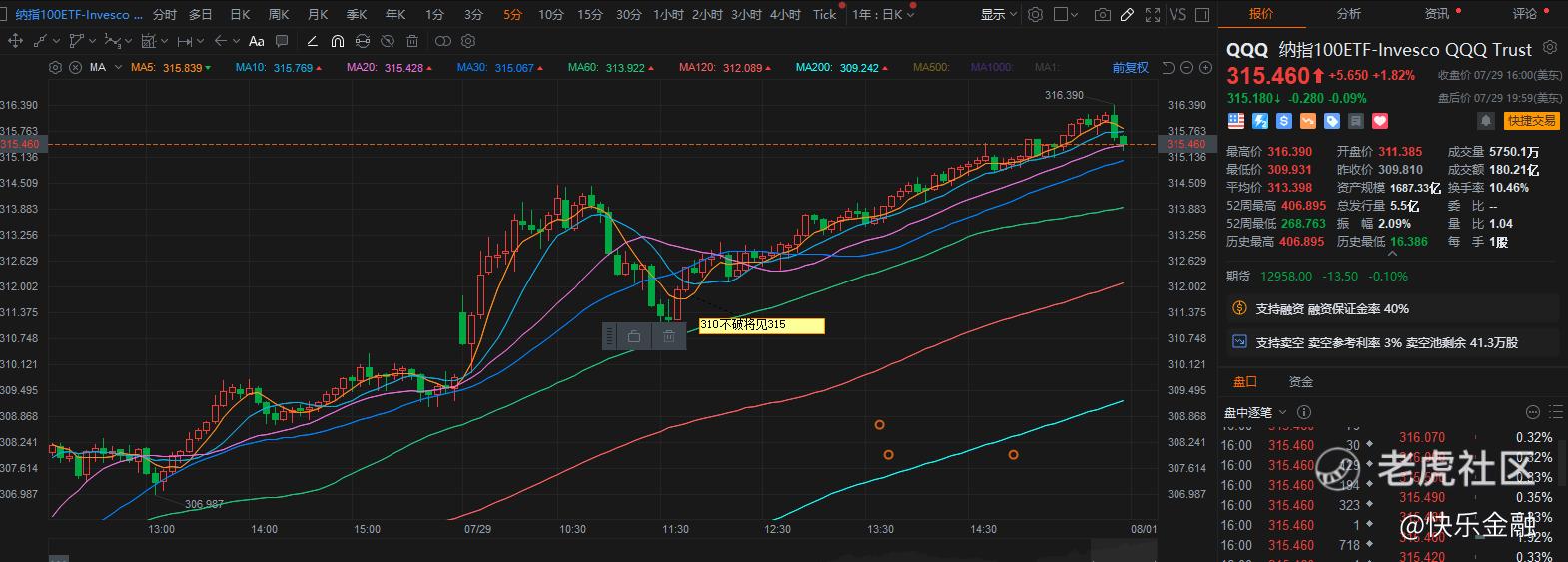Open 支持卖空 short selling info row
The image size is (1568, 562).
(1392, 342)
